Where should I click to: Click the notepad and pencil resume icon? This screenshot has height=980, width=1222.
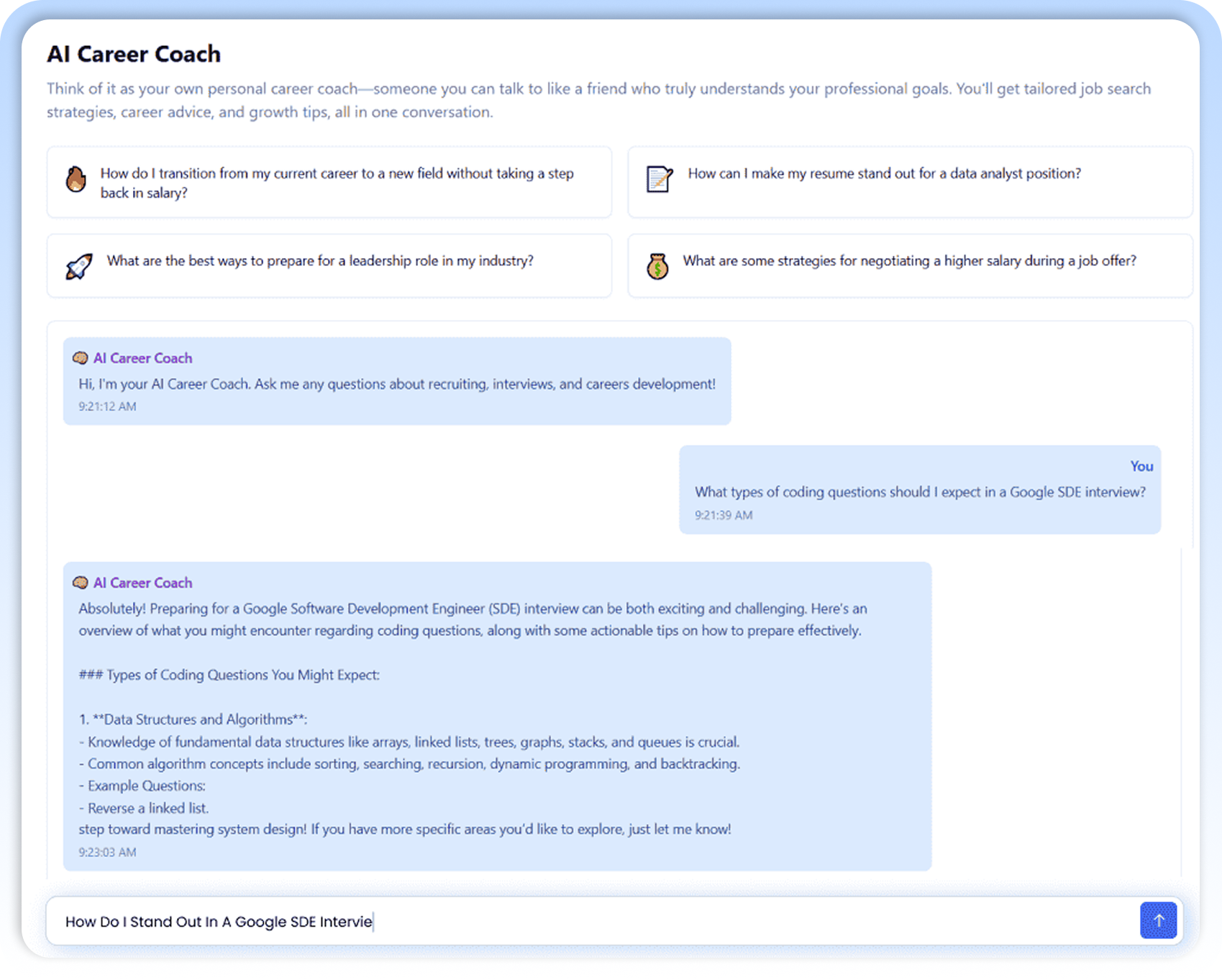click(x=659, y=179)
